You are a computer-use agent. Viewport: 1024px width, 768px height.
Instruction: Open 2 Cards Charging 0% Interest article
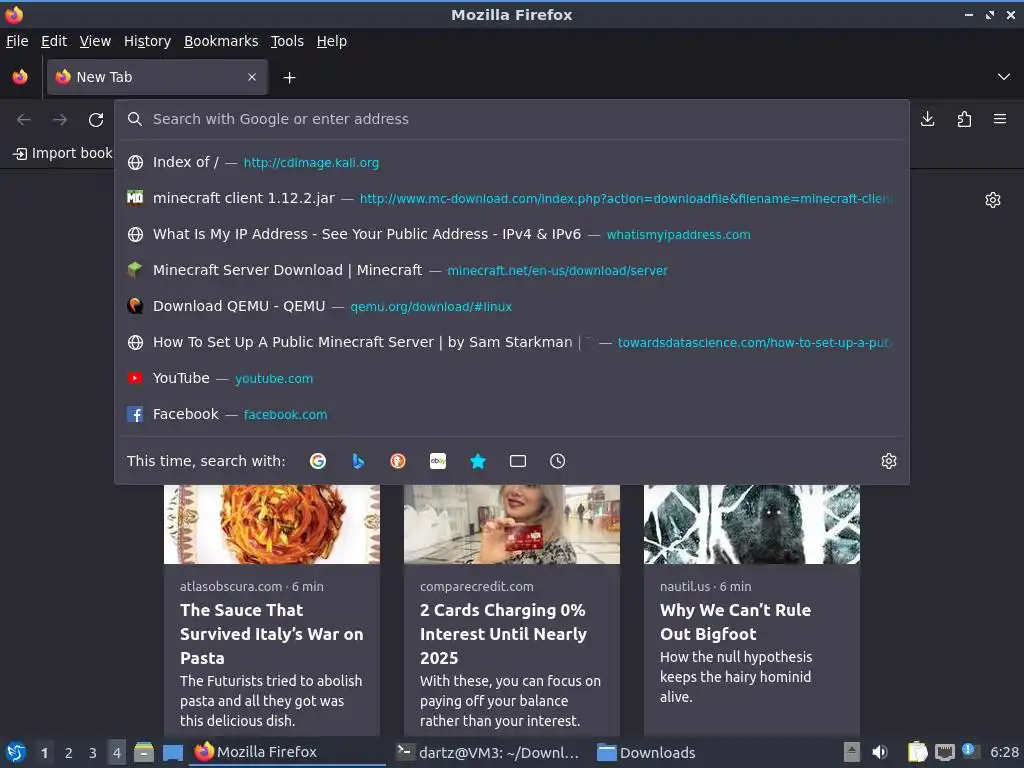504,633
